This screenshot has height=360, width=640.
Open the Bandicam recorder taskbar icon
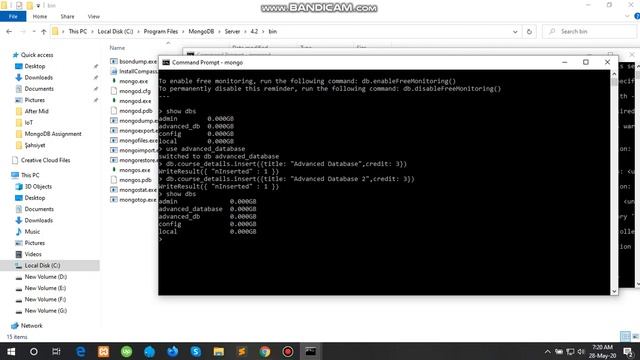click(x=288, y=351)
